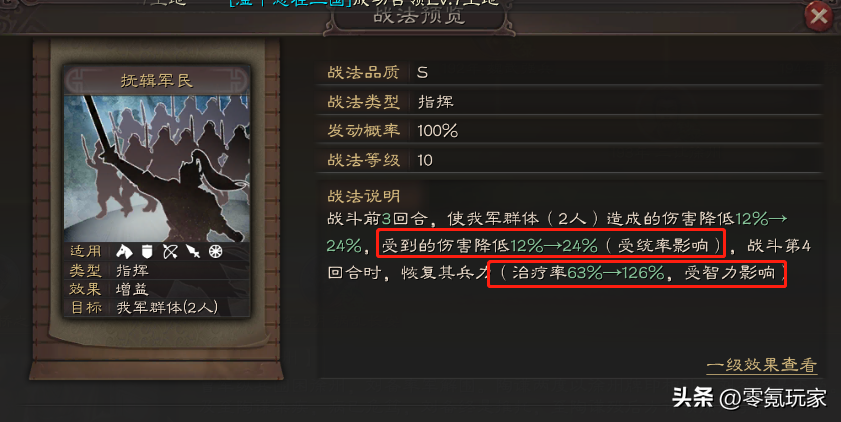Click the 抚辑军民 tactic card artwork
The image size is (841, 422).
click(157, 168)
